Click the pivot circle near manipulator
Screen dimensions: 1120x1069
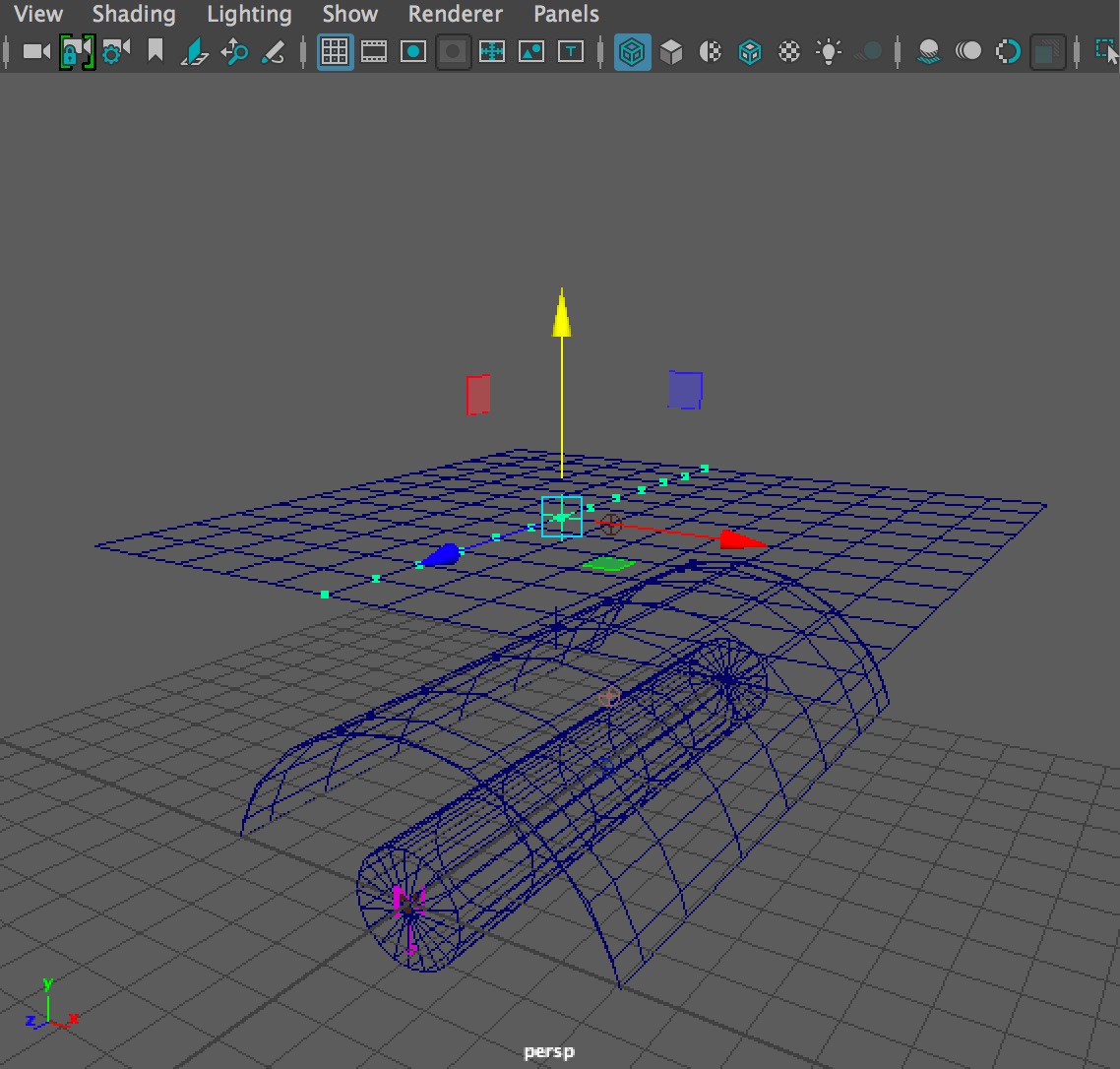(609, 526)
